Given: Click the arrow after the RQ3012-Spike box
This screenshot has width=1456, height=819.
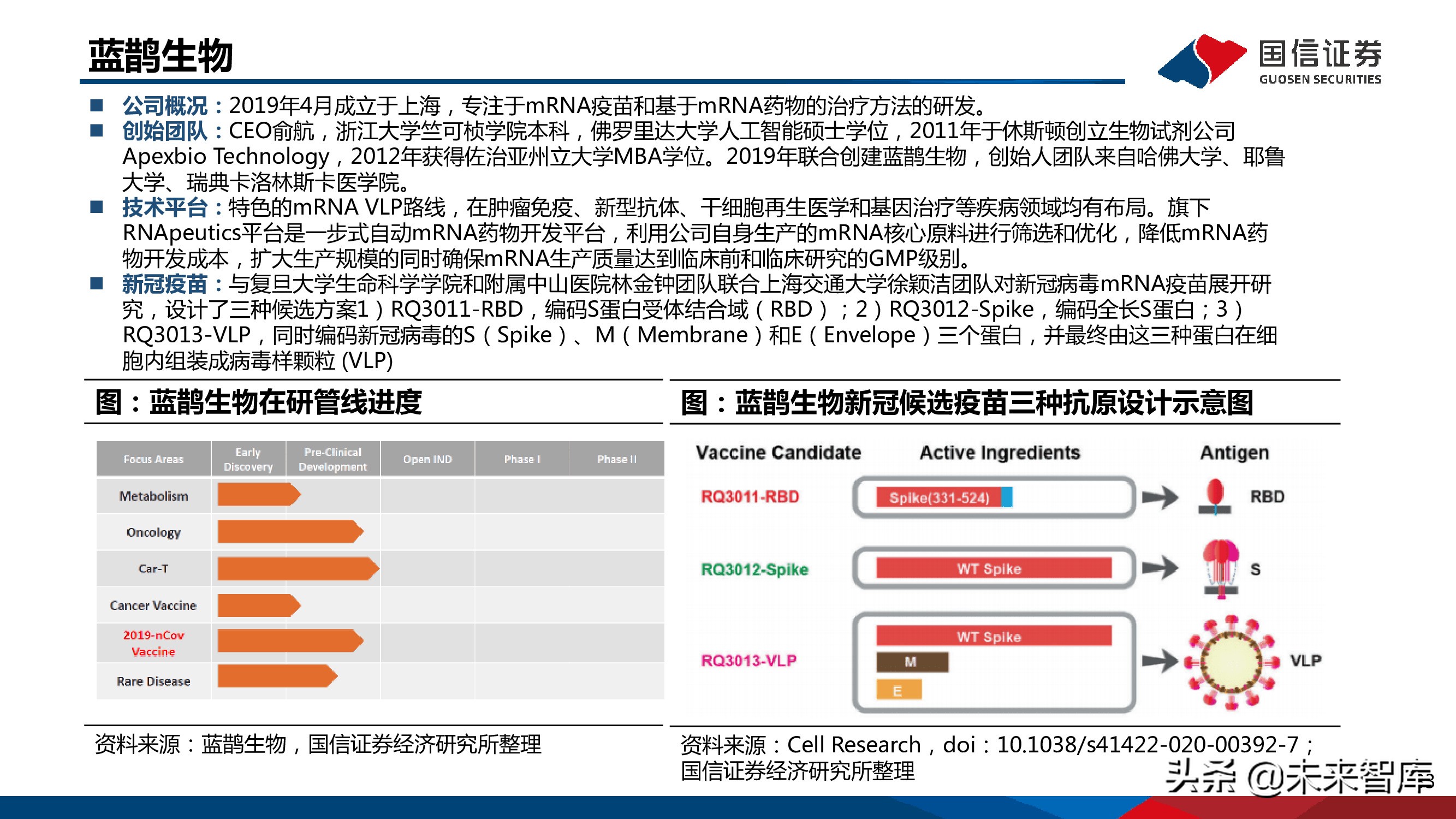Looking at the screenshot, I should (x=1160, y=568).
